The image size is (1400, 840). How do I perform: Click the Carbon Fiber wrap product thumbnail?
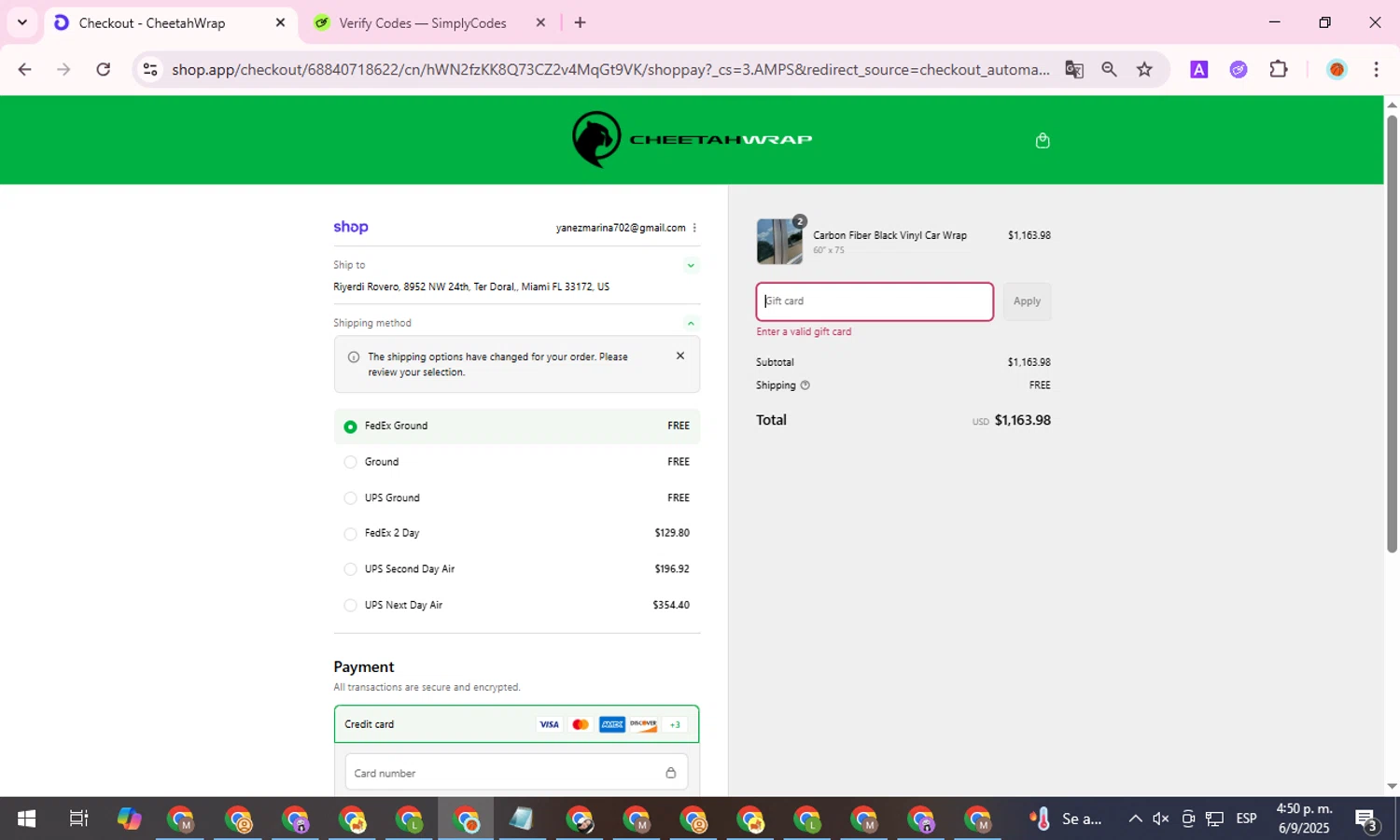coord(779,242)
